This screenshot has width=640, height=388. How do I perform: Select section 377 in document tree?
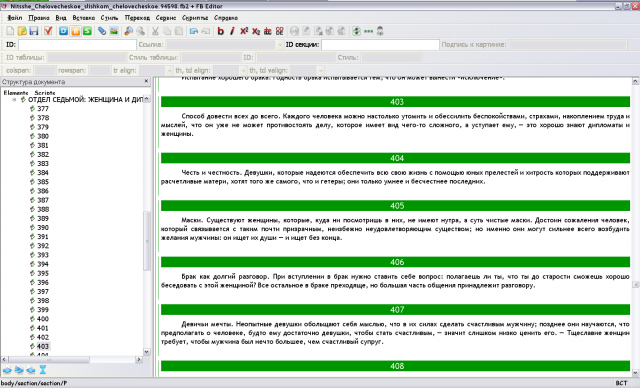43,109
